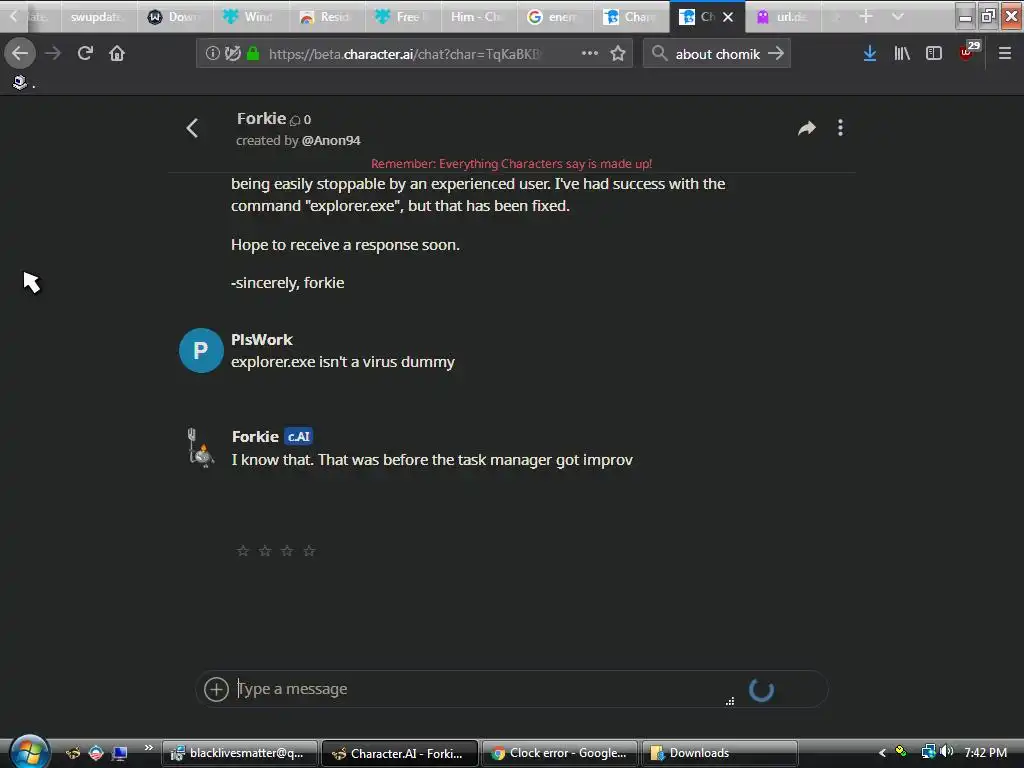Open a new tab with plus button
Image resolution: width=1024 pixels, height=768 pixels.
coord(866,16)
